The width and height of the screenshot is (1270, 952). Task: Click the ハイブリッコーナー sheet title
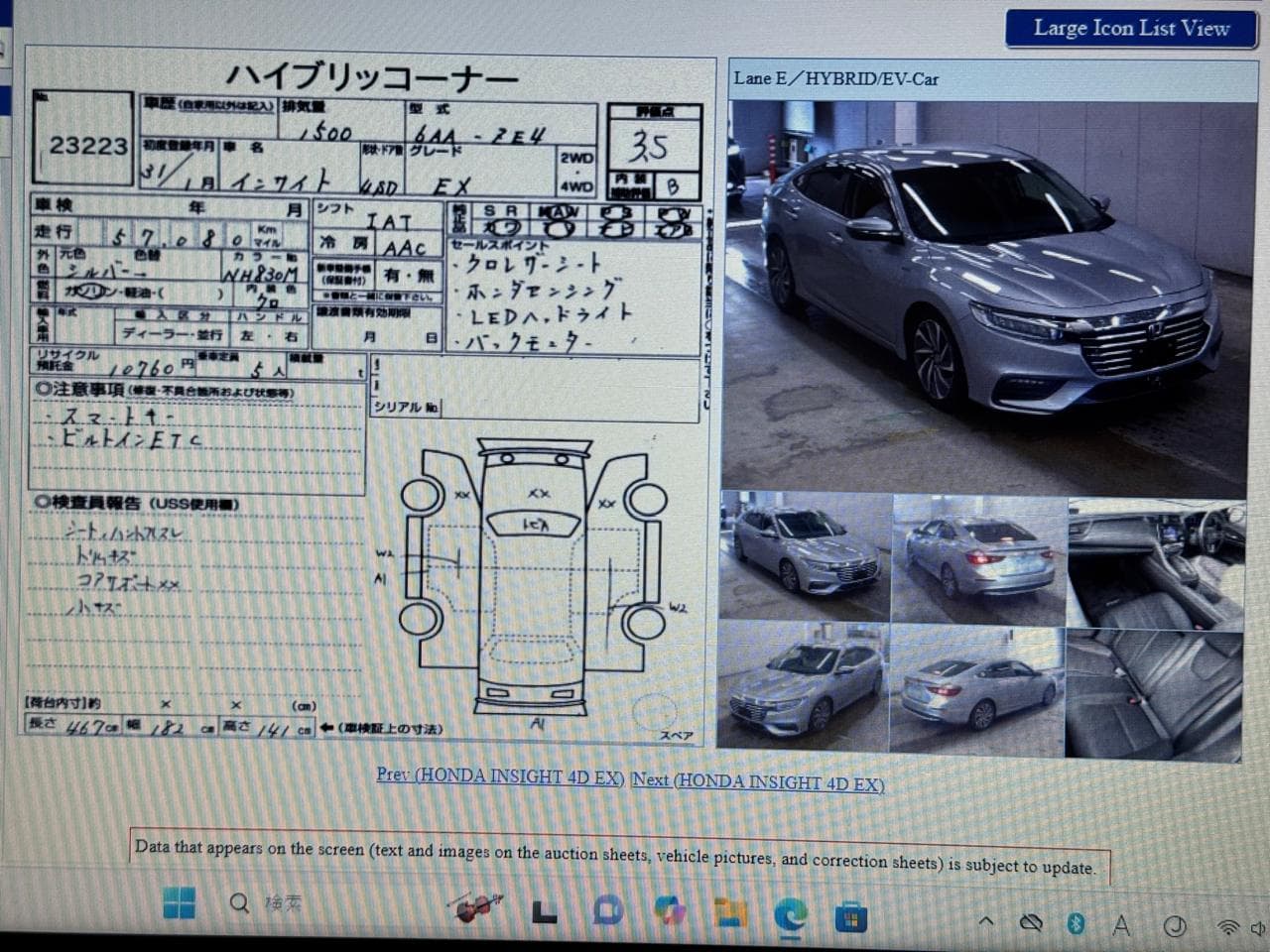pos(371,77)
